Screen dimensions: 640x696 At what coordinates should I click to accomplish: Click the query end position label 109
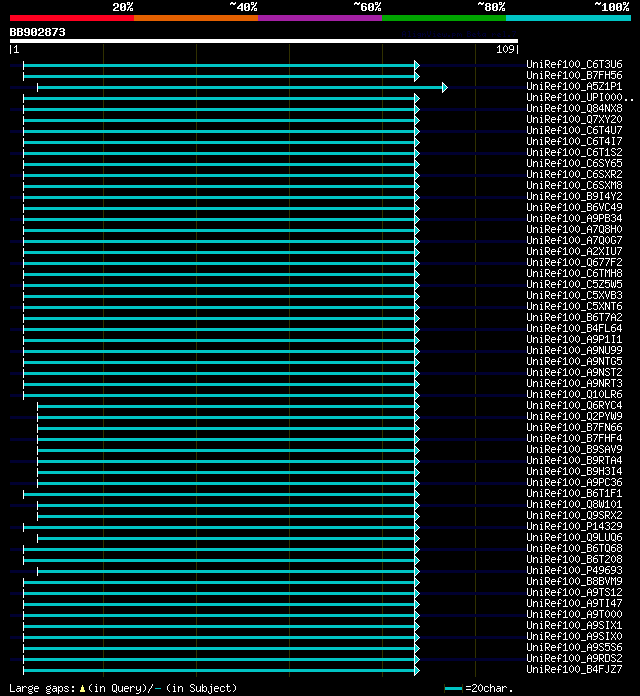[x=505, y=49]
